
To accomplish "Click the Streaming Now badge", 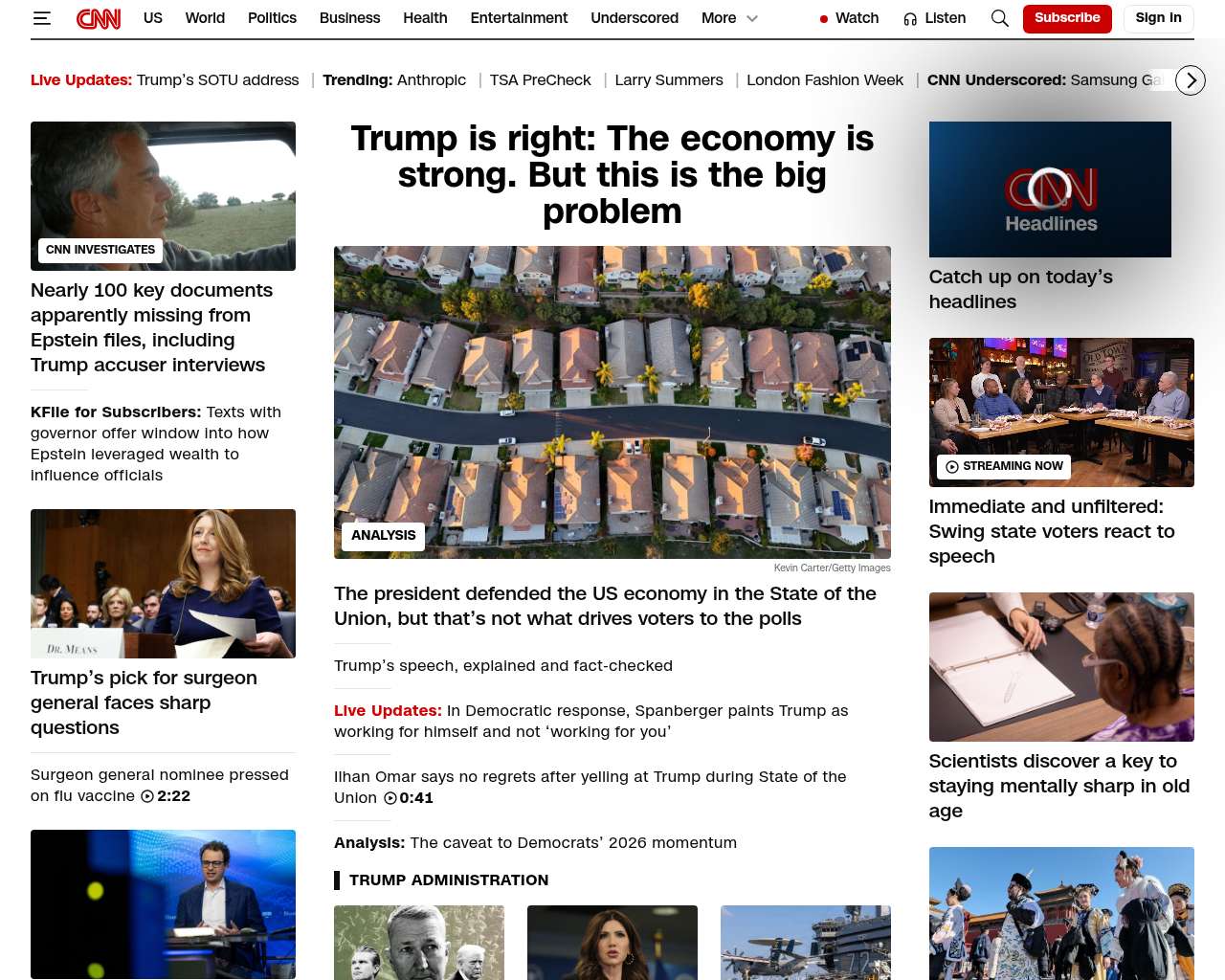I will tap(1004, 466).
